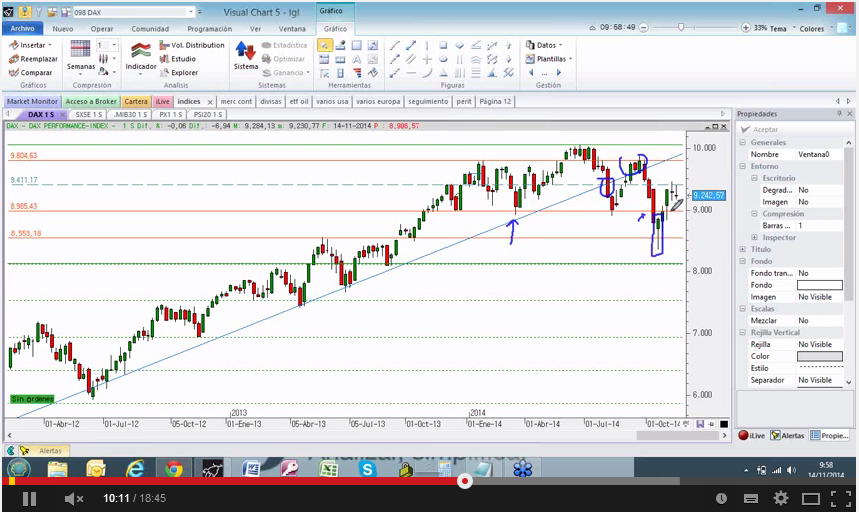Pause the video playback
Screen dimensions: 859x512
click(x=30, y=498)
